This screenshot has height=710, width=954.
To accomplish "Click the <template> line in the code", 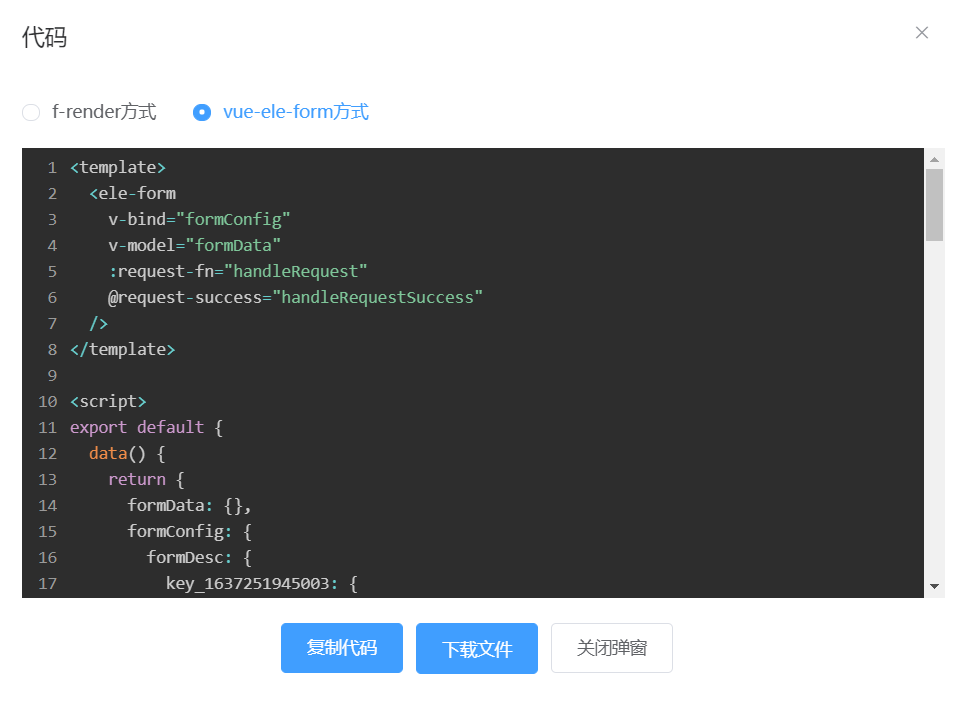I will [118, 167].
